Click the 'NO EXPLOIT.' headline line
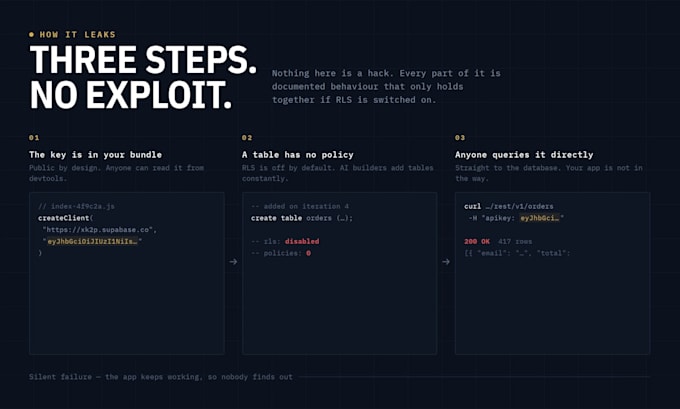Screen dimensions: 680x409 pos(131,95)
